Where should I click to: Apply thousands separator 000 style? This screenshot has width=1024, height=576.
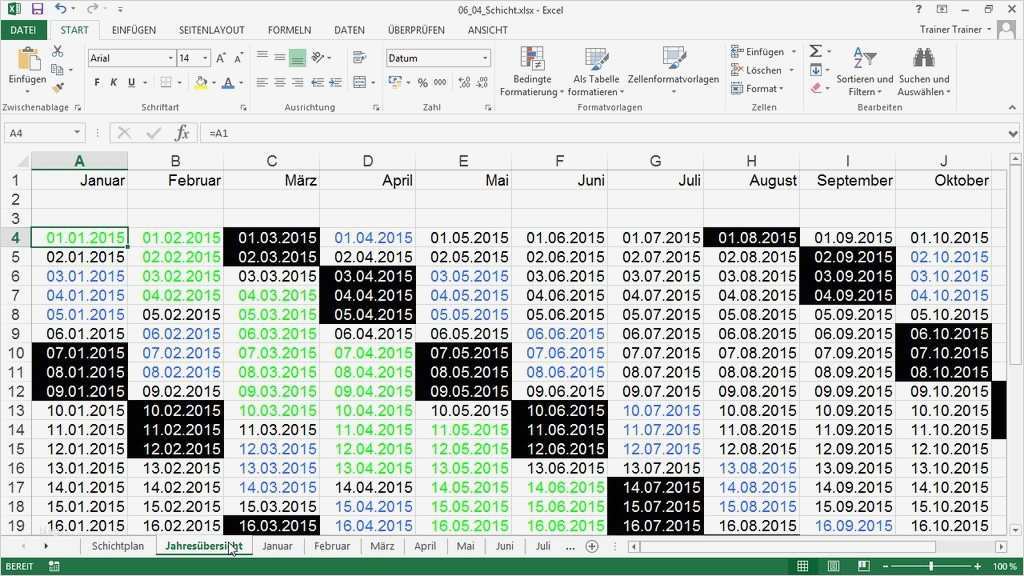pyautogui.click(x=440, y=82)
